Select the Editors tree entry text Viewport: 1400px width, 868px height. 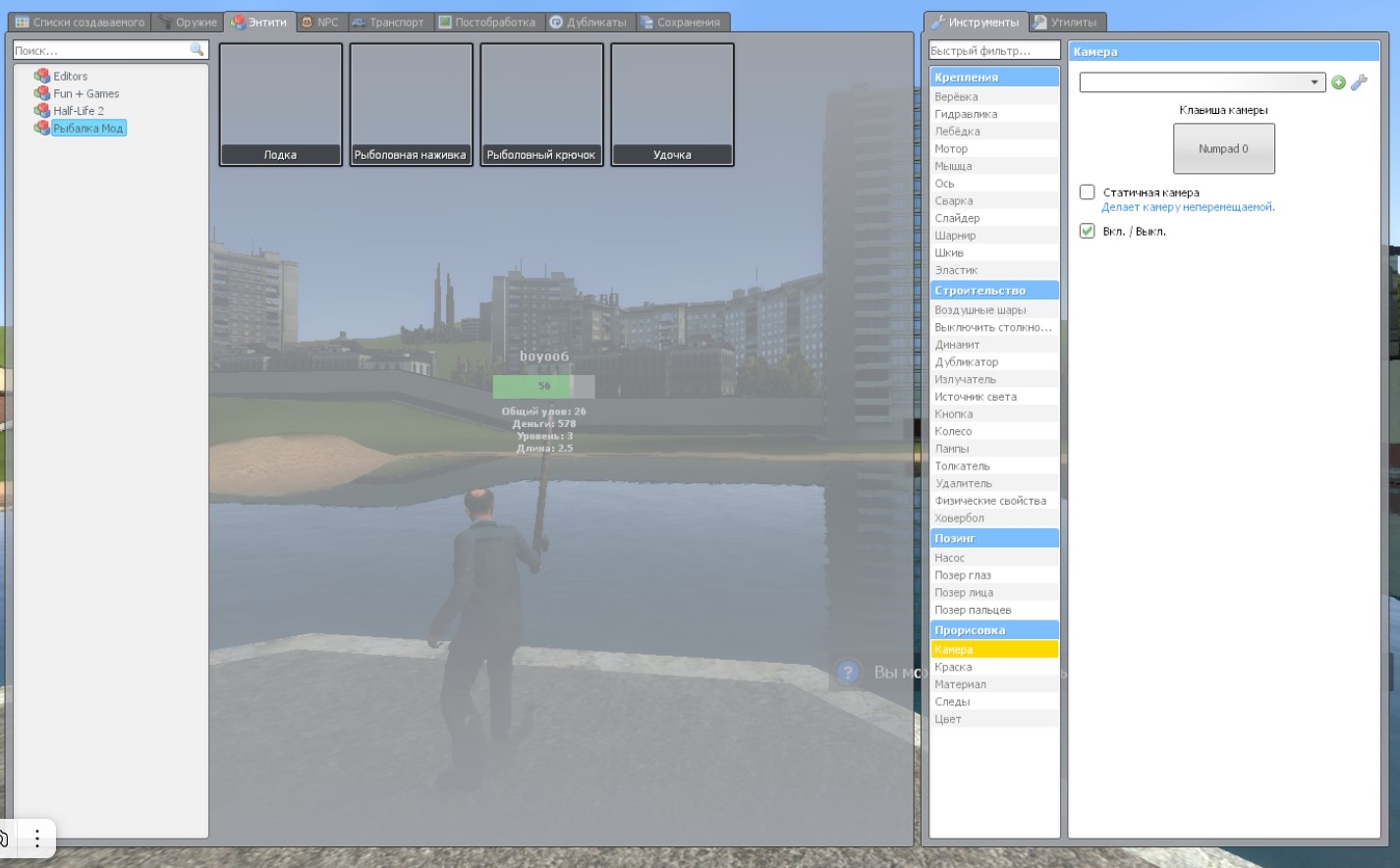point(70,76)
